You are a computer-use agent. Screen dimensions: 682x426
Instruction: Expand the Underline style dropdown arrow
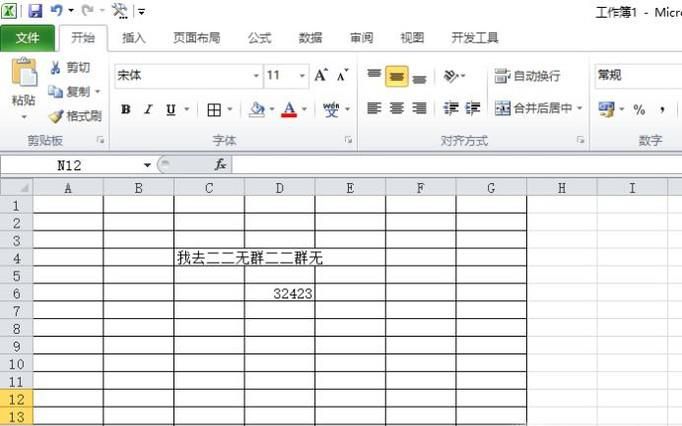[187, 109]
